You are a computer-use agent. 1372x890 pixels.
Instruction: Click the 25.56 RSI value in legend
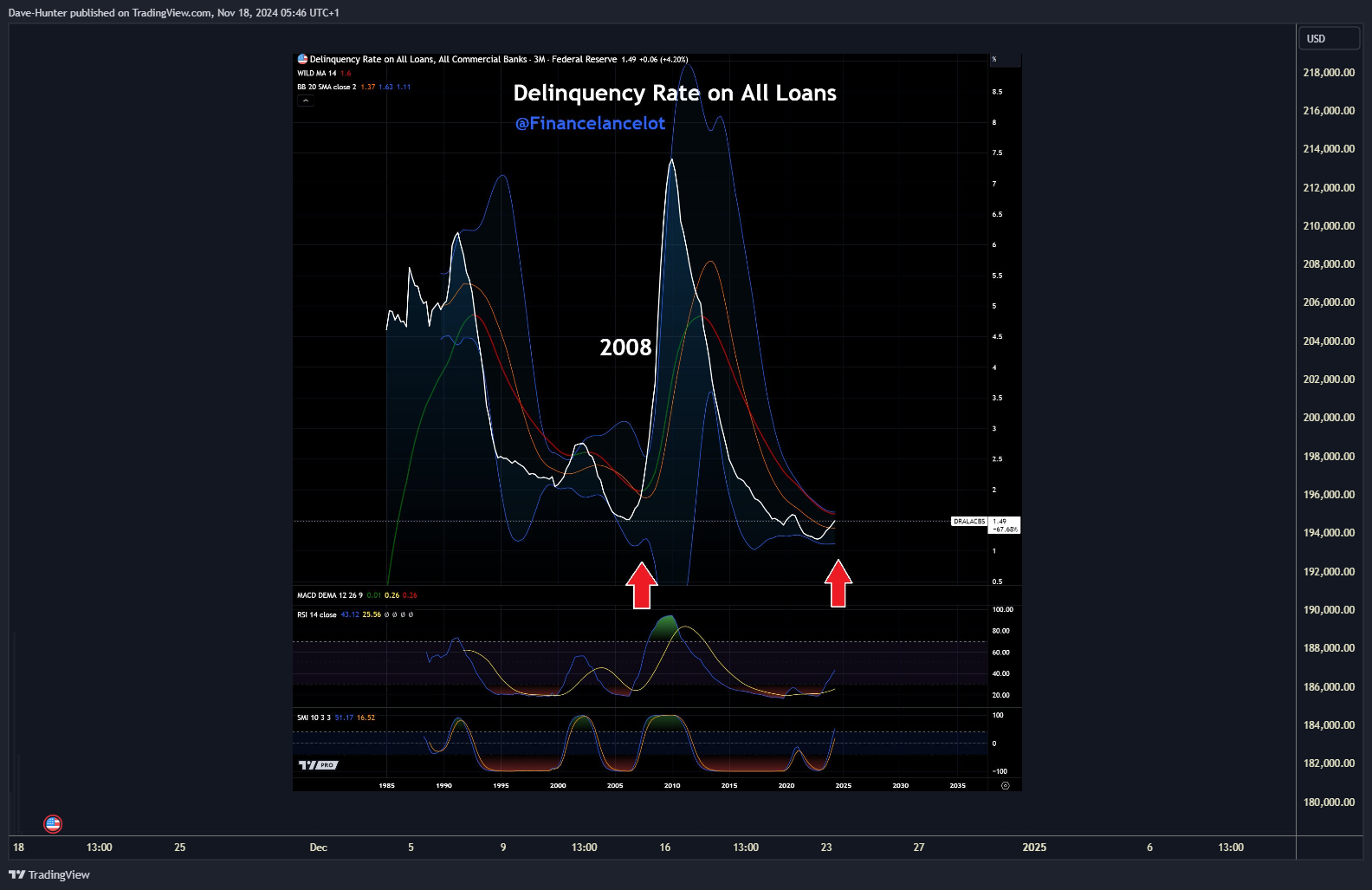[x=372, y=614]
